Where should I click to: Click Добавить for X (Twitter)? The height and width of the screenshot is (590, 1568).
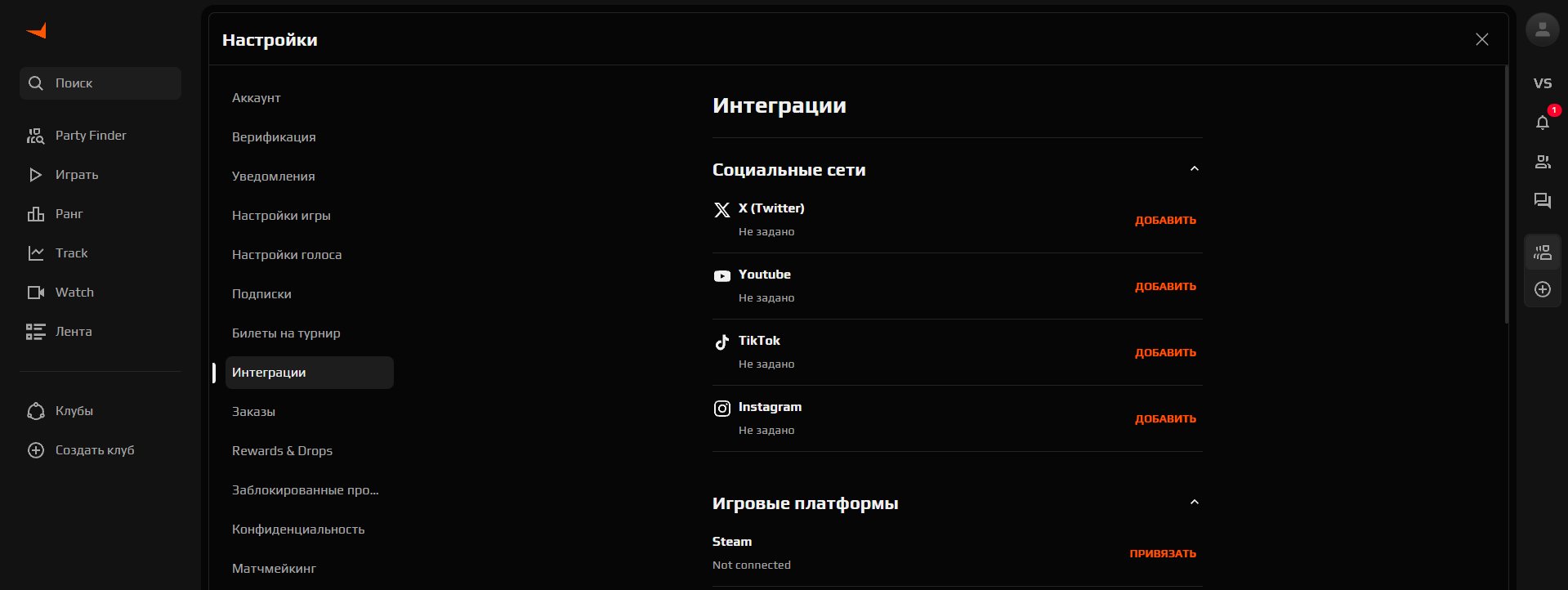click(1165, 221)
